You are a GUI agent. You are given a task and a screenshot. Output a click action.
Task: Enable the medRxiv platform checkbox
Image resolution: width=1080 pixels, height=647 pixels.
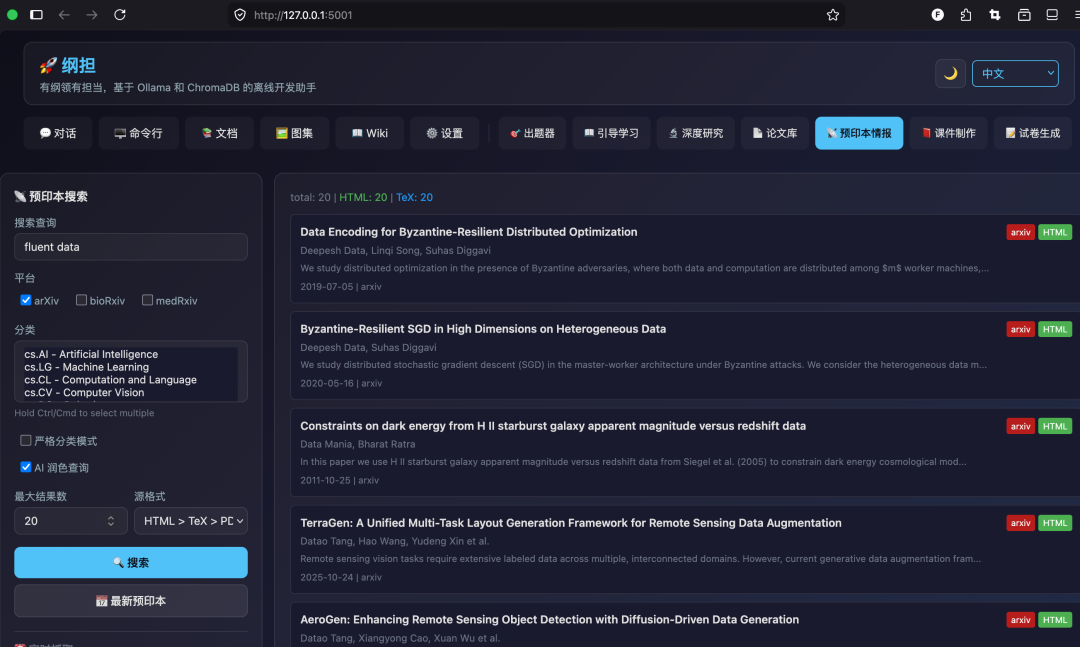[x=147, y=300]
